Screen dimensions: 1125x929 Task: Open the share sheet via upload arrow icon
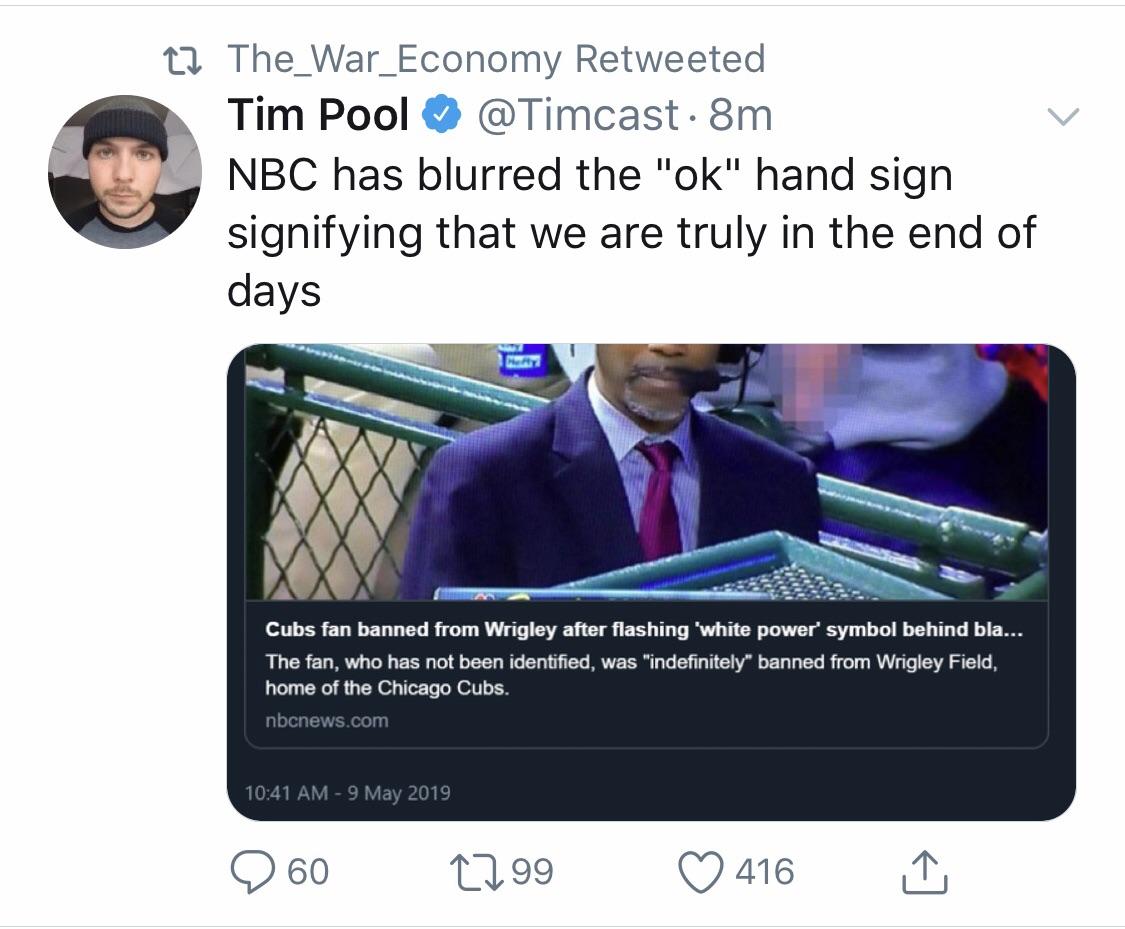click(x=924, y=872)
